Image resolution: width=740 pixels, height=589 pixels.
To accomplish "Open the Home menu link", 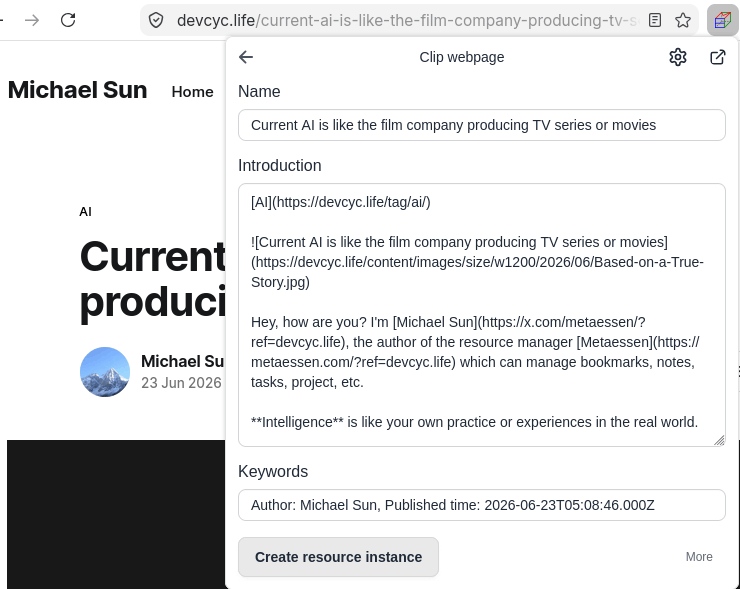I will pos(193,92).
